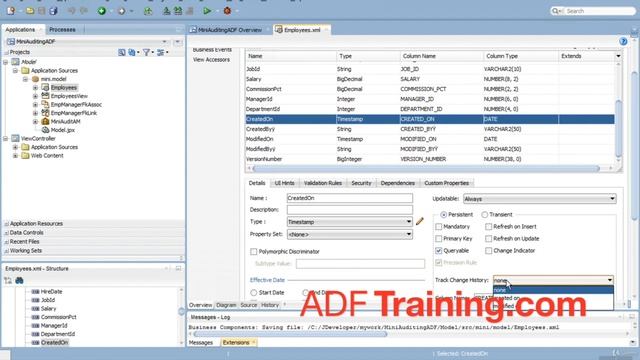Viewport: 640px width, 360px height.
Task: Open the Updatable dropdown showing Always
Action: coord(540,199)
